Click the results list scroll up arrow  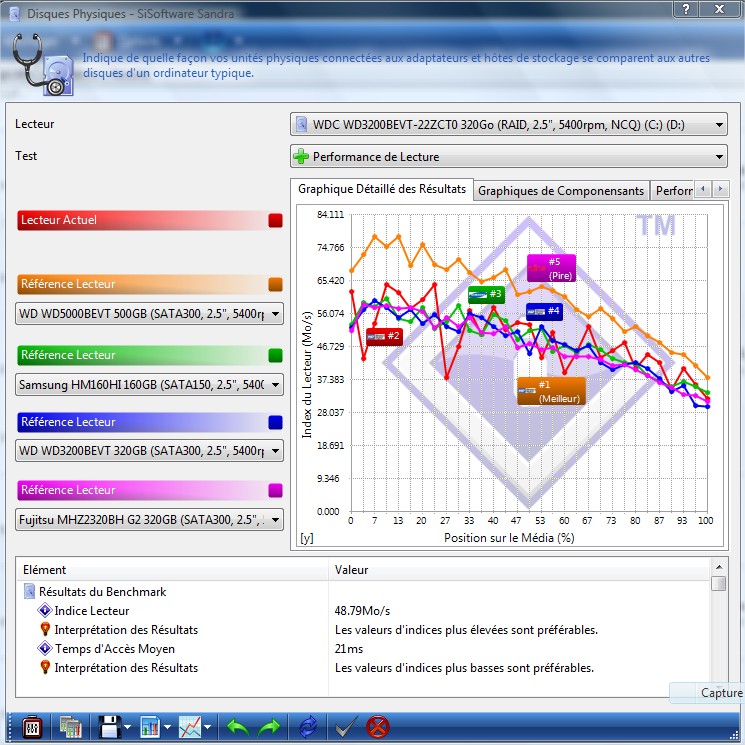pyautogui.click(x=719, y=567)
